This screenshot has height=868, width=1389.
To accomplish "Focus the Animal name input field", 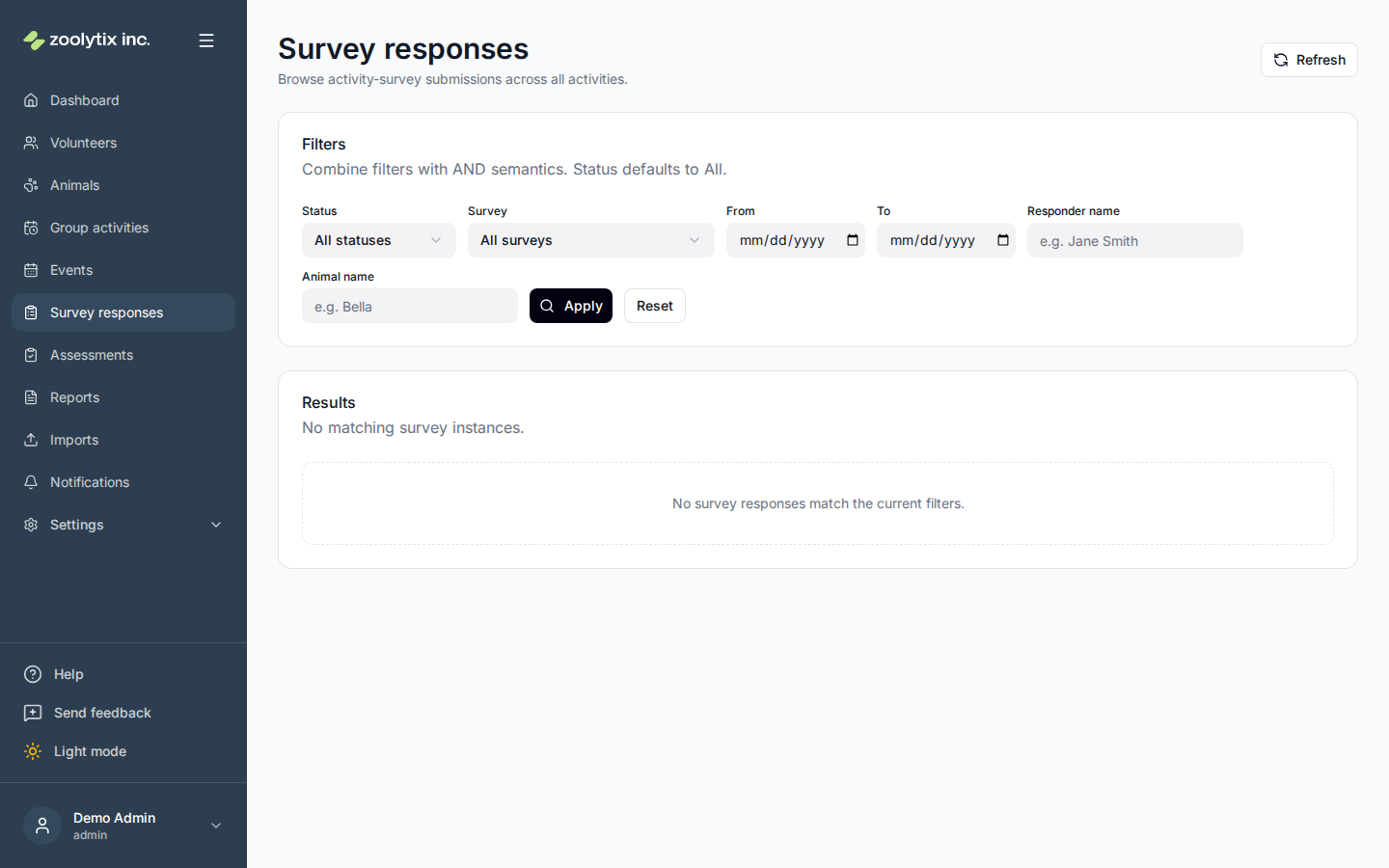I will pyautogui.click(x=410, y=306).
